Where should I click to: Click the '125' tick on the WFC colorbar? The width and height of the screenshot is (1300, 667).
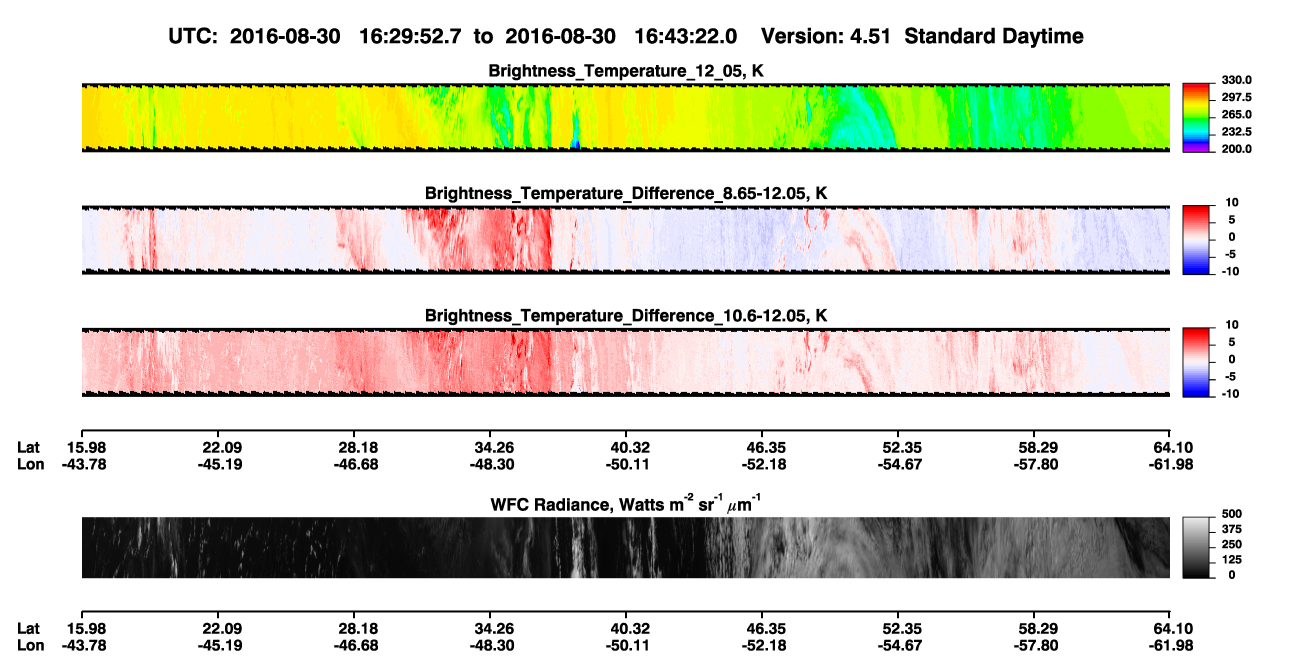pos(1231,559)
